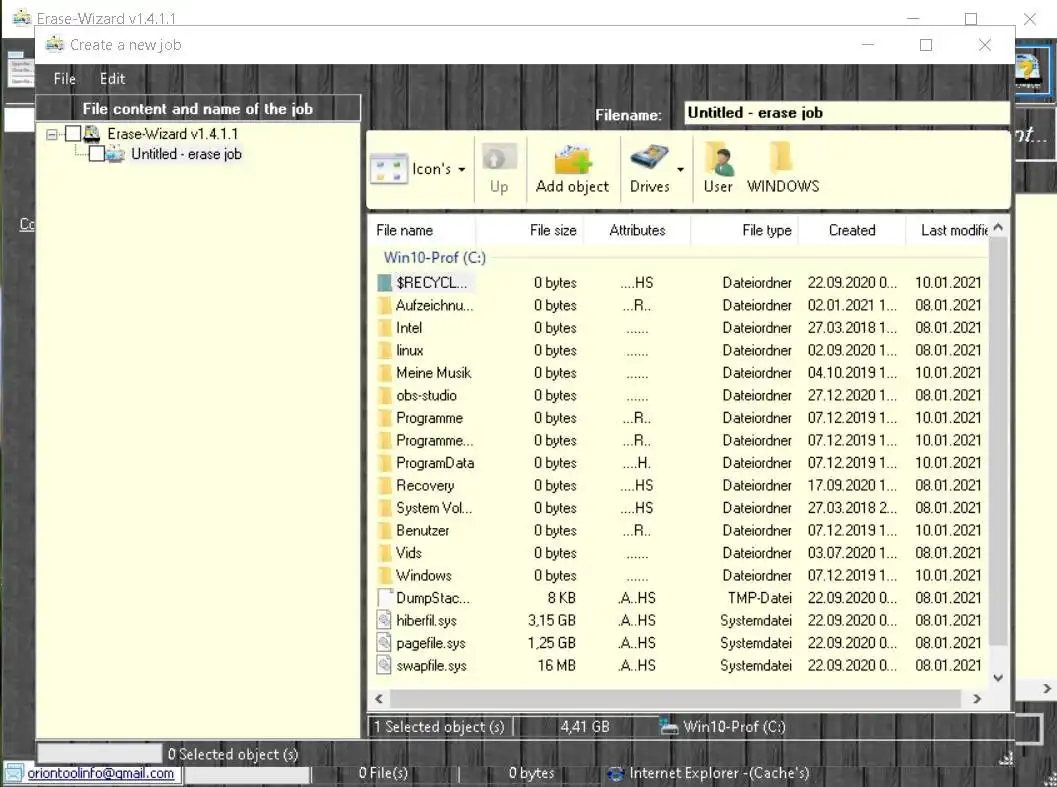
Task: Select Untitled - erase job tree item
Action: coord(186,154)
